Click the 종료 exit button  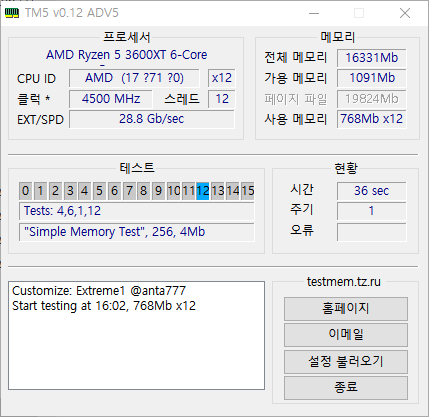(346, 387)
